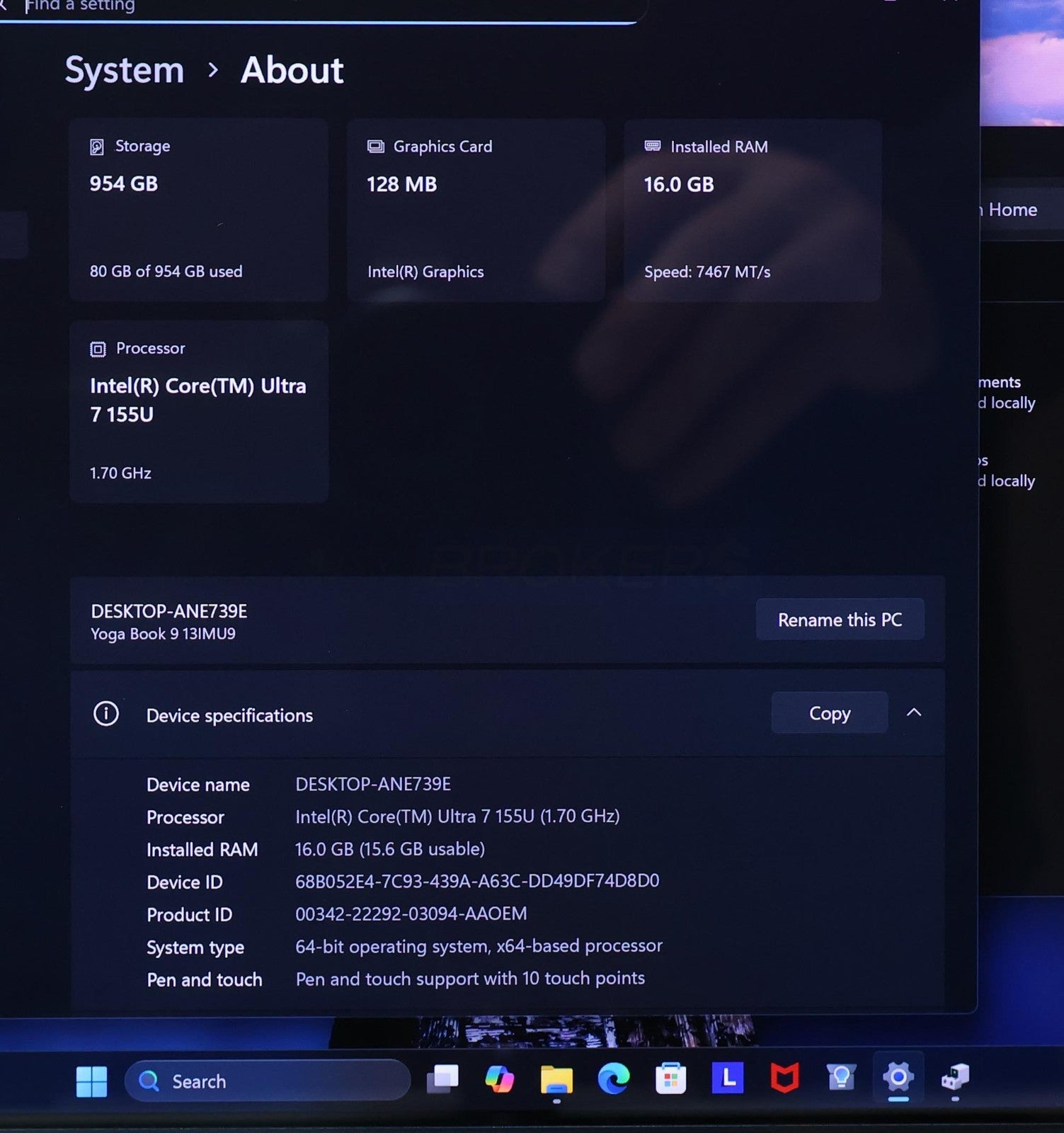This screenshot has height=1133, width=1064.
Task: Click the Processor info card
Action: pos(198,411)
